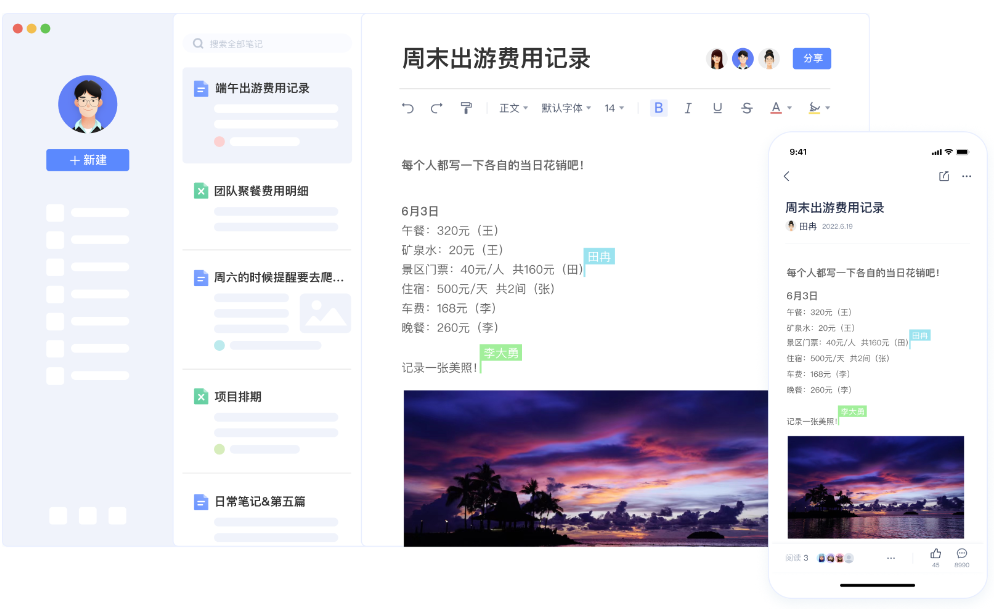Click the 李大勇 collaborator cursor tag in desktop note
This screenshot has width=994, height=609.
(501, 353)
